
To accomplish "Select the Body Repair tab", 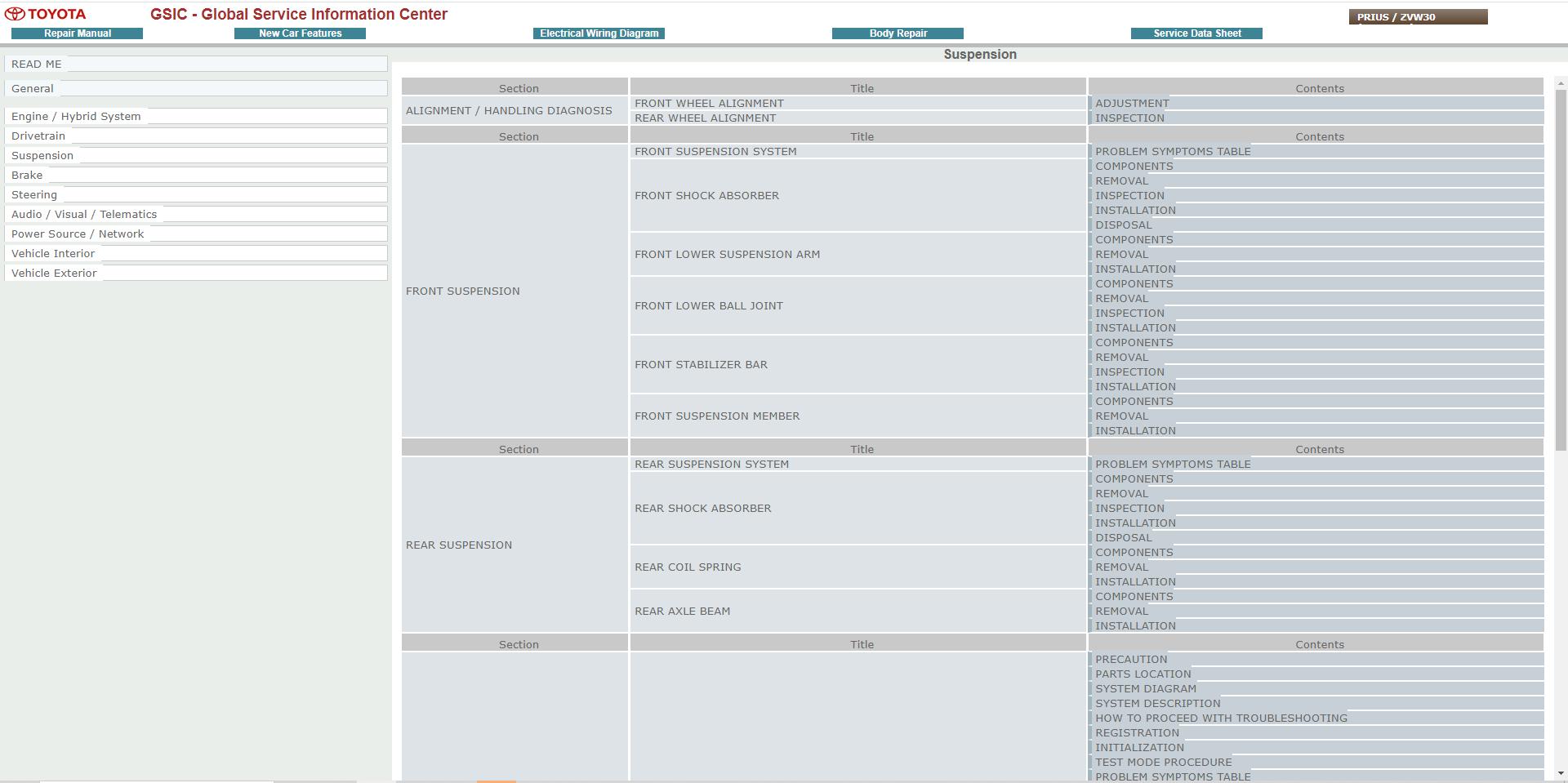I will coord(898,33).
